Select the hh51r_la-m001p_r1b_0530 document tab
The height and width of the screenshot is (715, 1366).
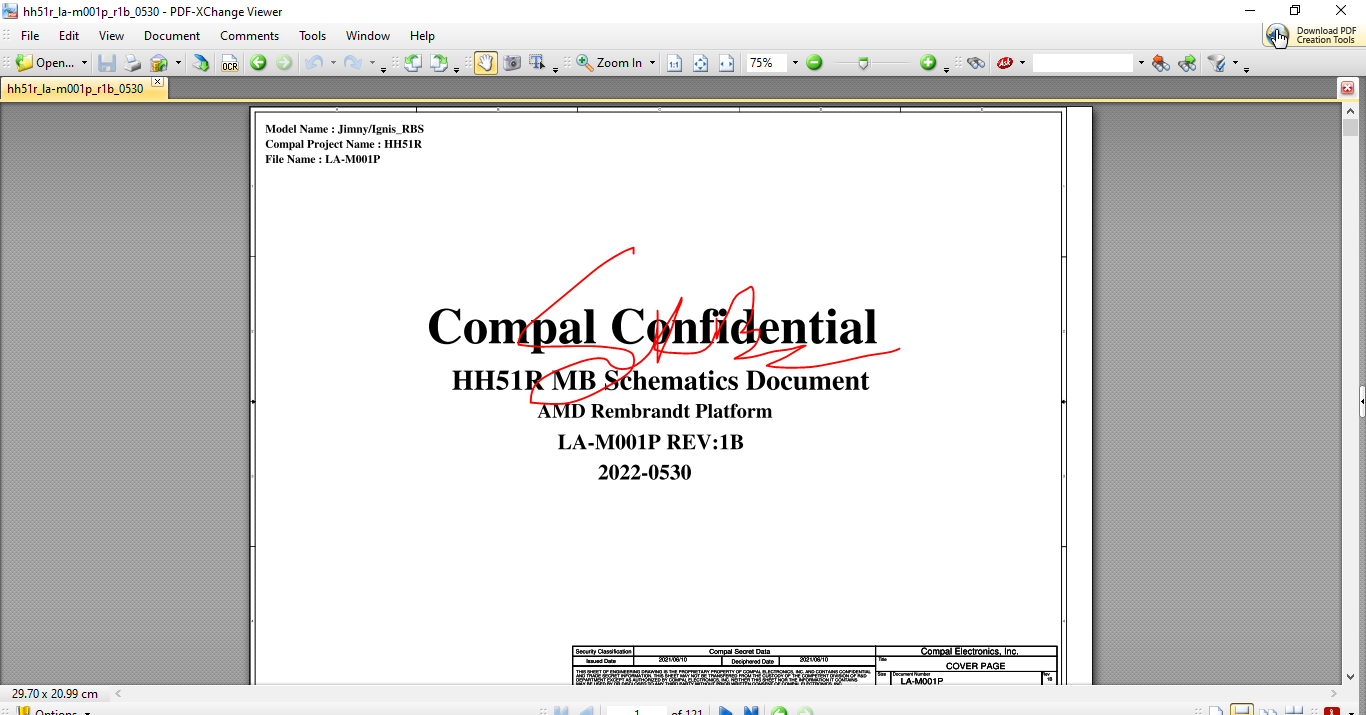pos(76,89)
